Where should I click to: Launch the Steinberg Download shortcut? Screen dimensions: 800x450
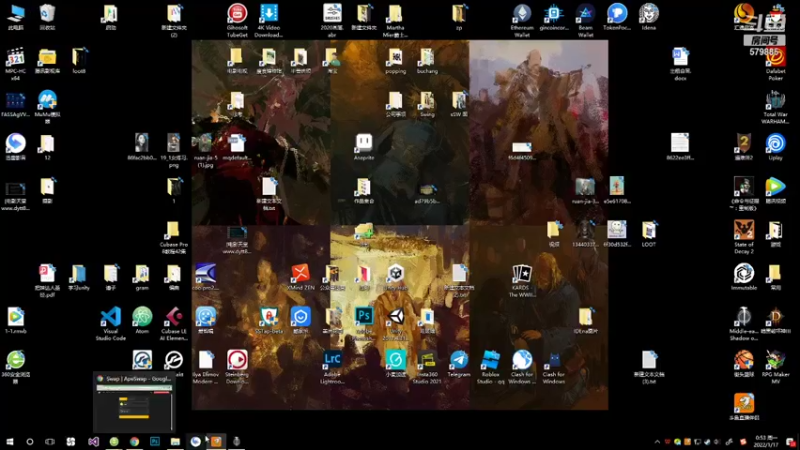pyautogui.click(x=237, y=367)
